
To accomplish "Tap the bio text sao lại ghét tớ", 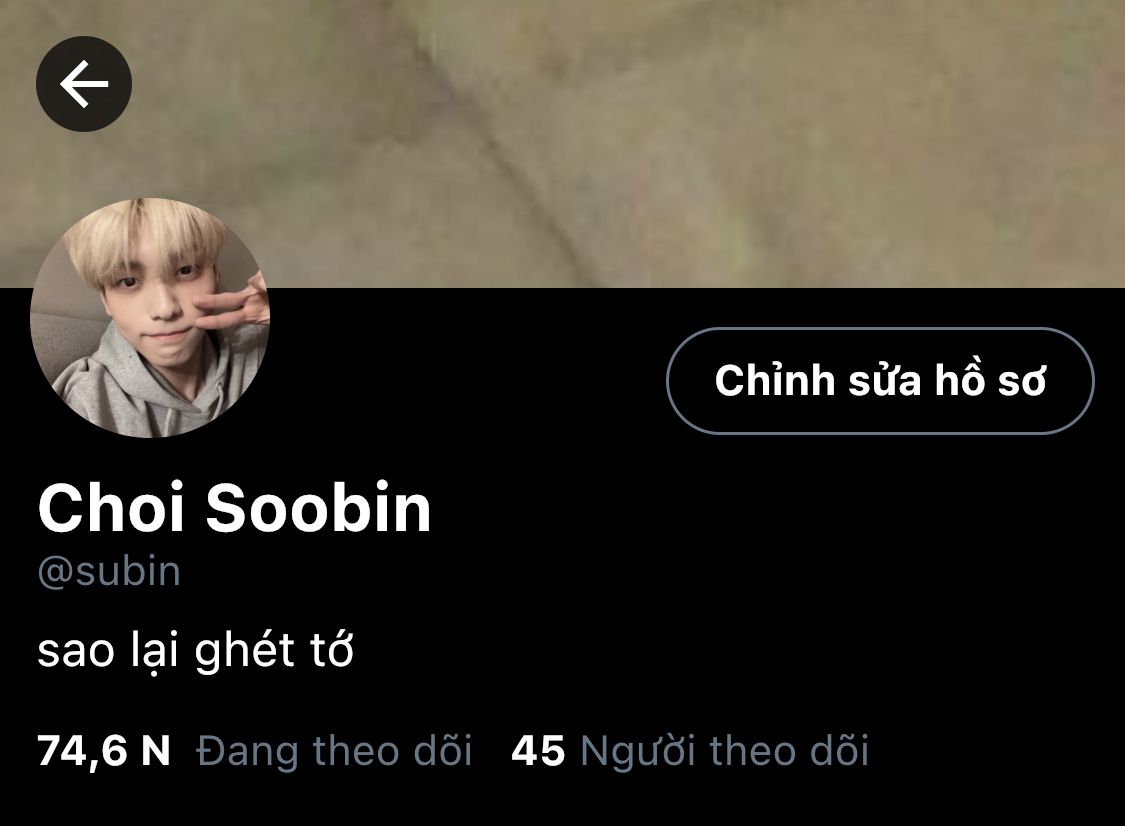I will [x=195, y=650].
